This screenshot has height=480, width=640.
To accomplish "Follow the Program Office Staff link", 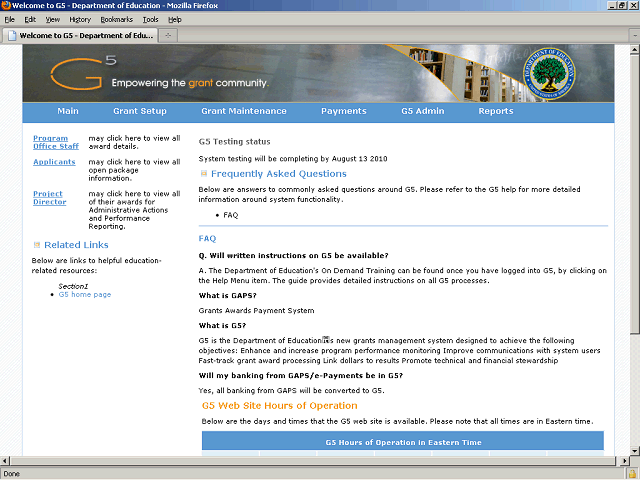I will tap(56, 142).
